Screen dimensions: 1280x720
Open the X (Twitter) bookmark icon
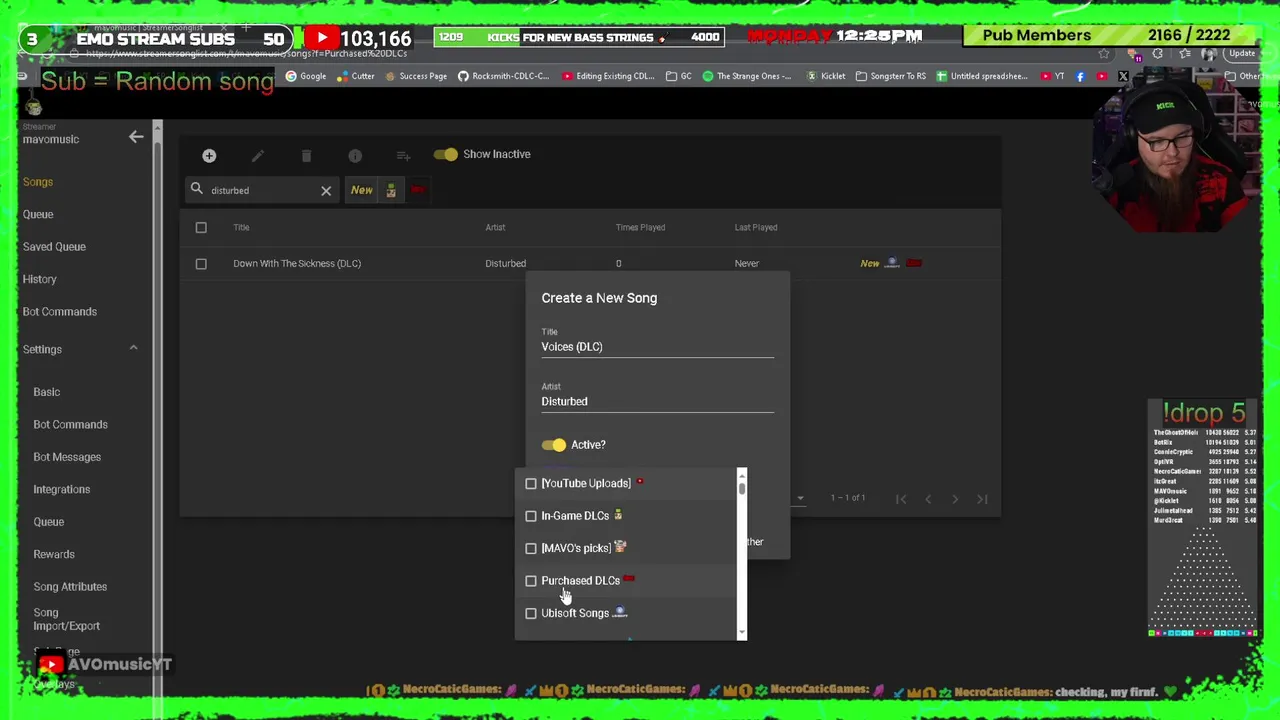click(1123, 76)
